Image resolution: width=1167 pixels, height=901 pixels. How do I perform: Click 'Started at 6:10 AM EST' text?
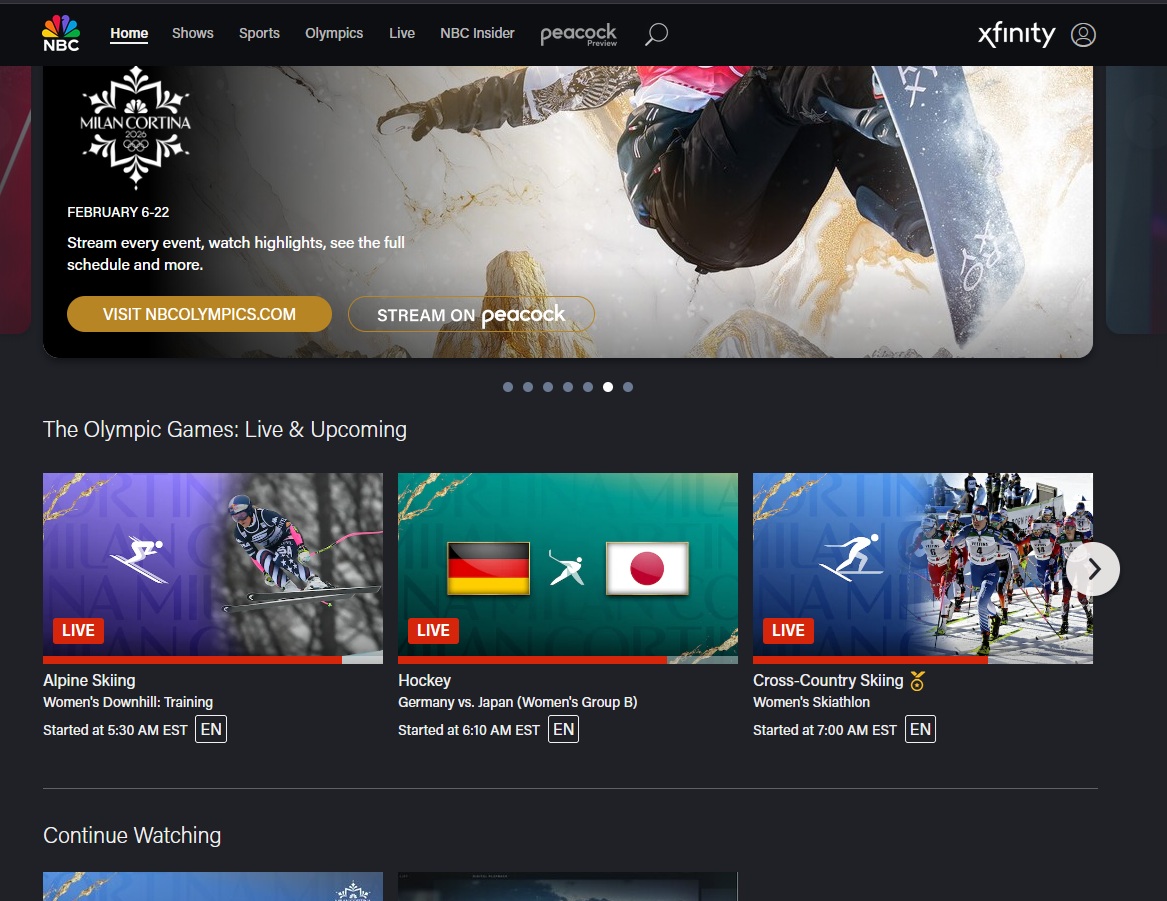click(469, 730)
